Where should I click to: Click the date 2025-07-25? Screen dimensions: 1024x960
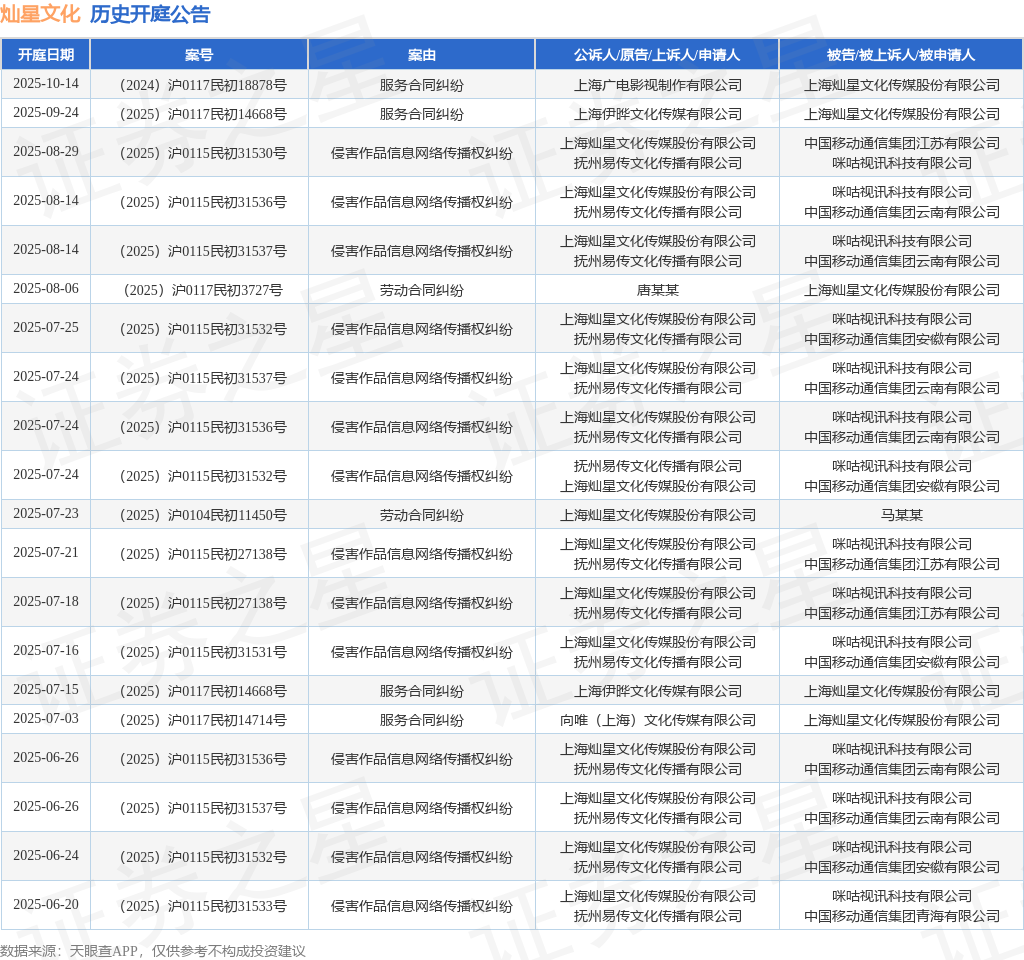click(46, 327)
